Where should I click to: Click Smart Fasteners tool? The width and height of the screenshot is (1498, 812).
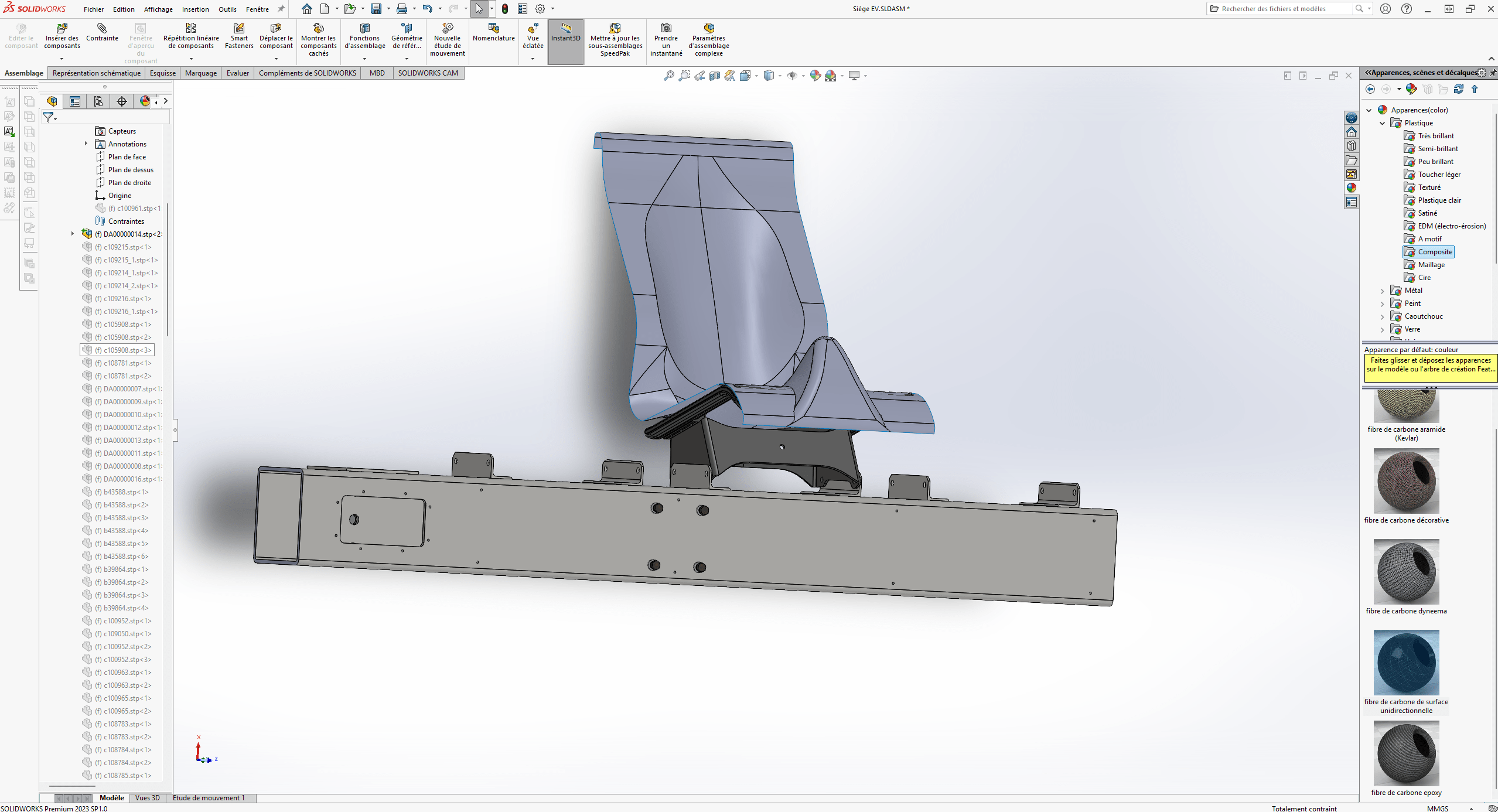click(x=239, y=36)
